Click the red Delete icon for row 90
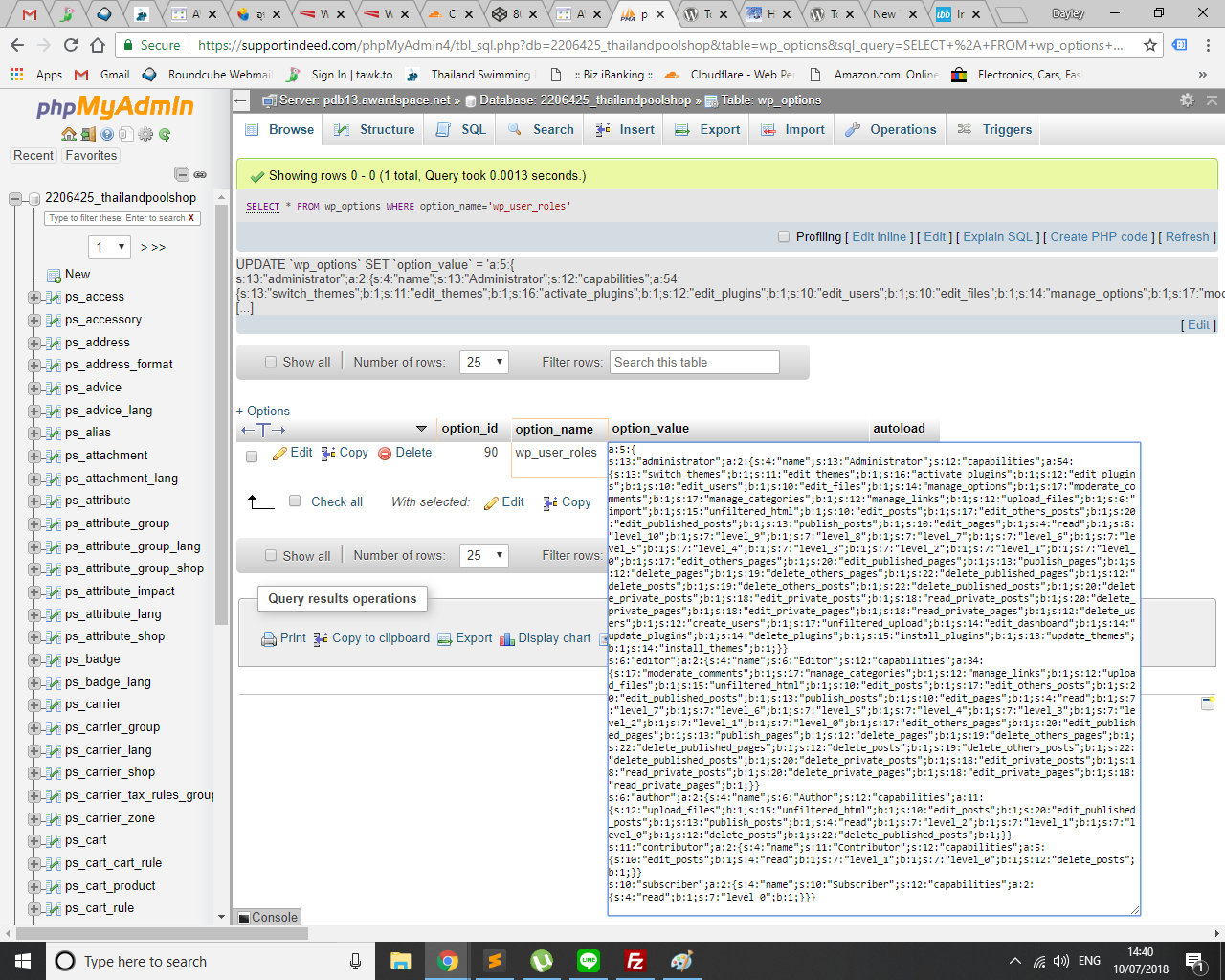 click(385, 453)
